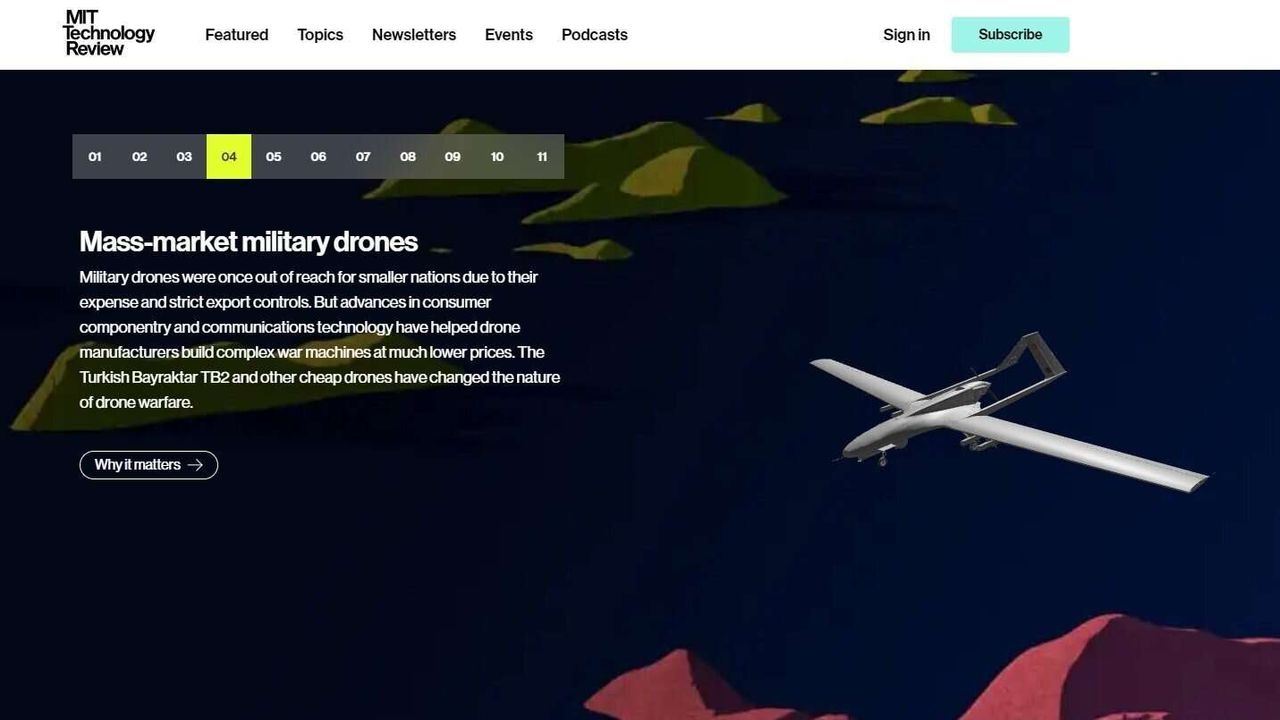1280x720 pixels.
Task: Click the arrow icon in Why it matters
Action: click(195, 465)
